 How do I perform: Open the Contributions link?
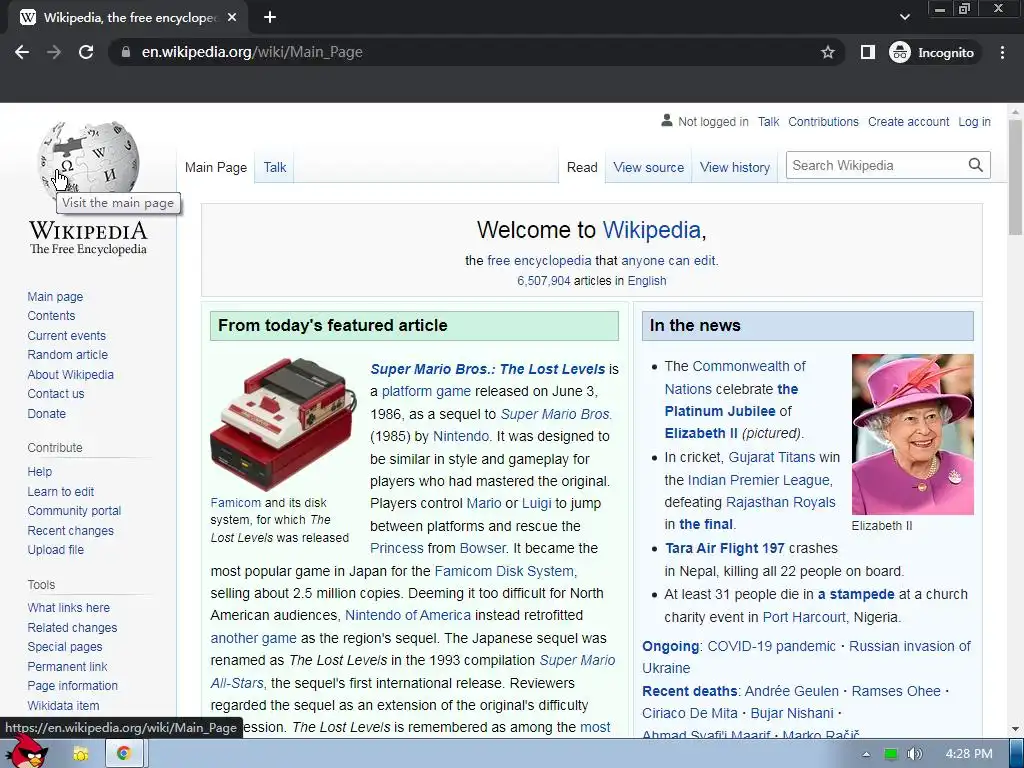tap(824, 121)
